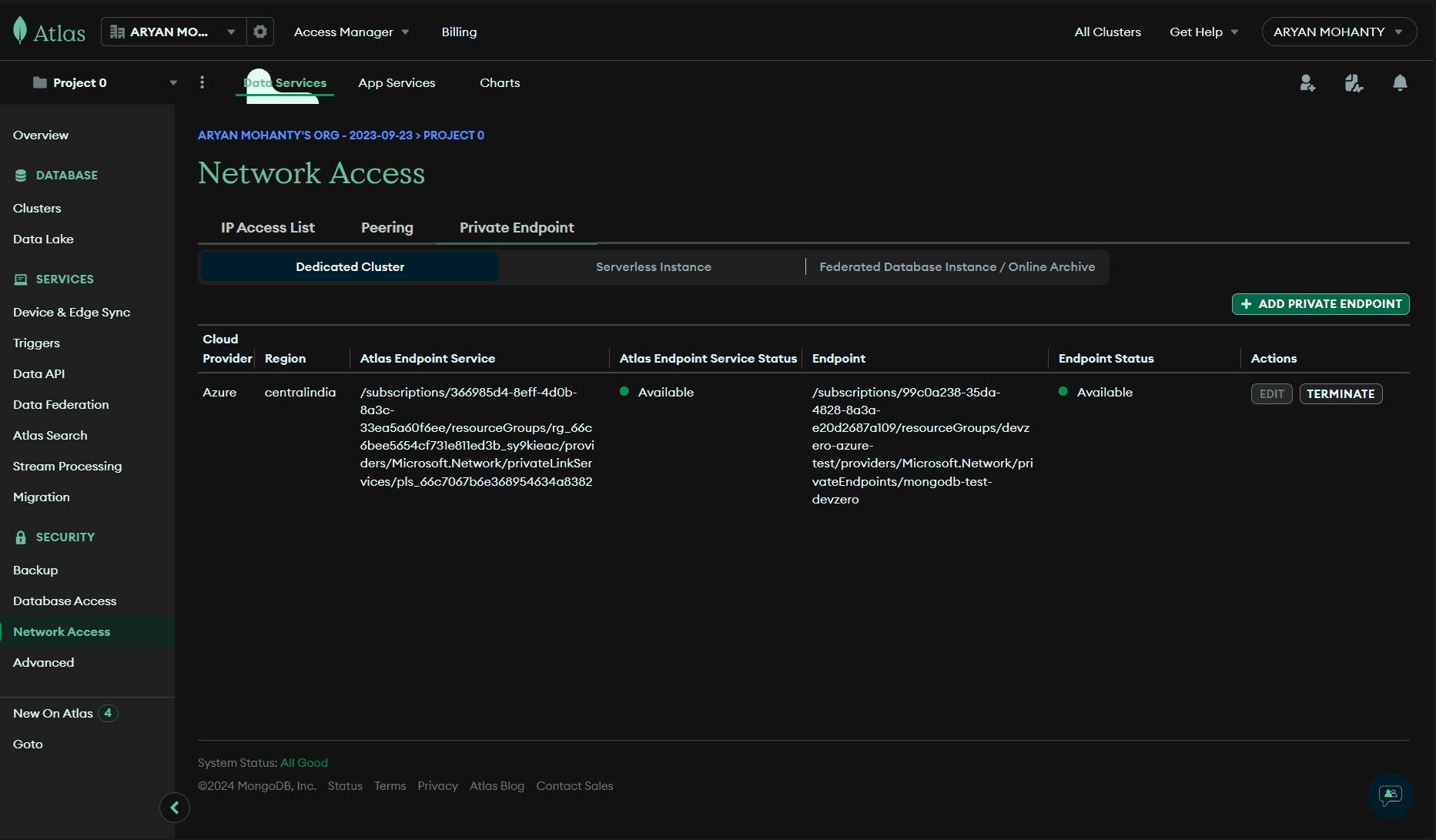1436x840 pixels.
Task: Open the Status footer link
Action: point(345,785)
